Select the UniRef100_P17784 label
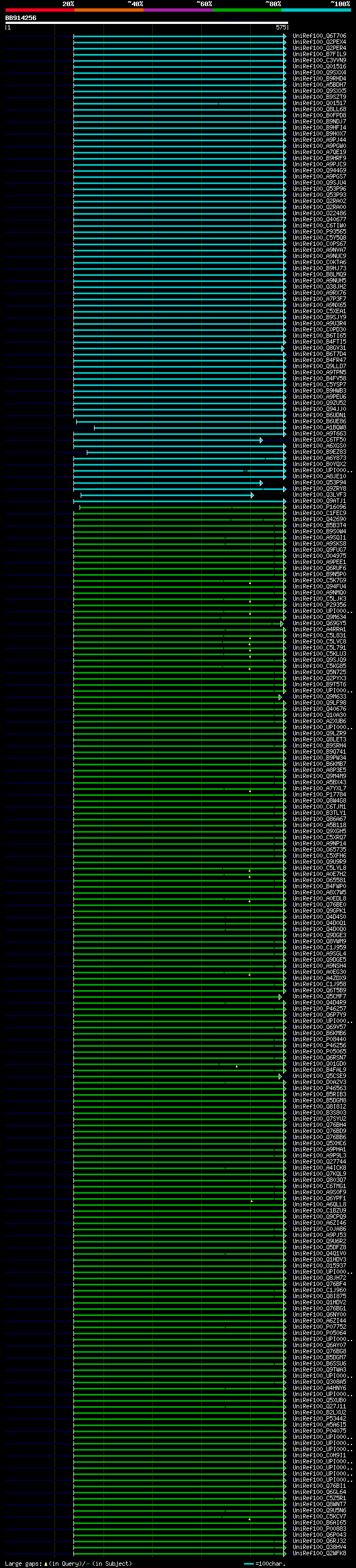 point(319,795)
